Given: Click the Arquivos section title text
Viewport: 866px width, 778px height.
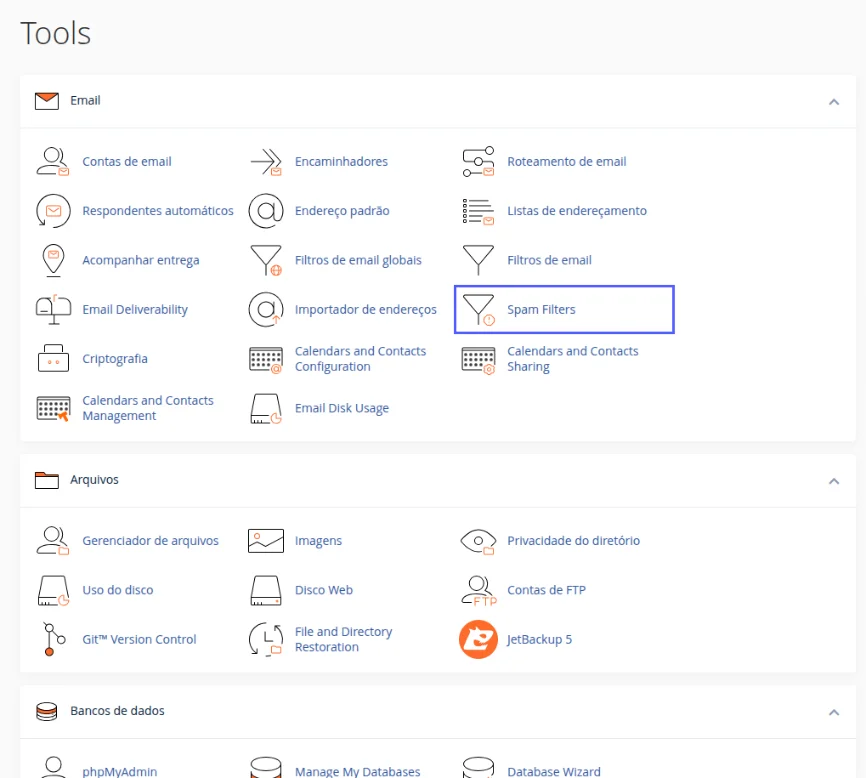Looking at the screenshot, I should [94, 479].
